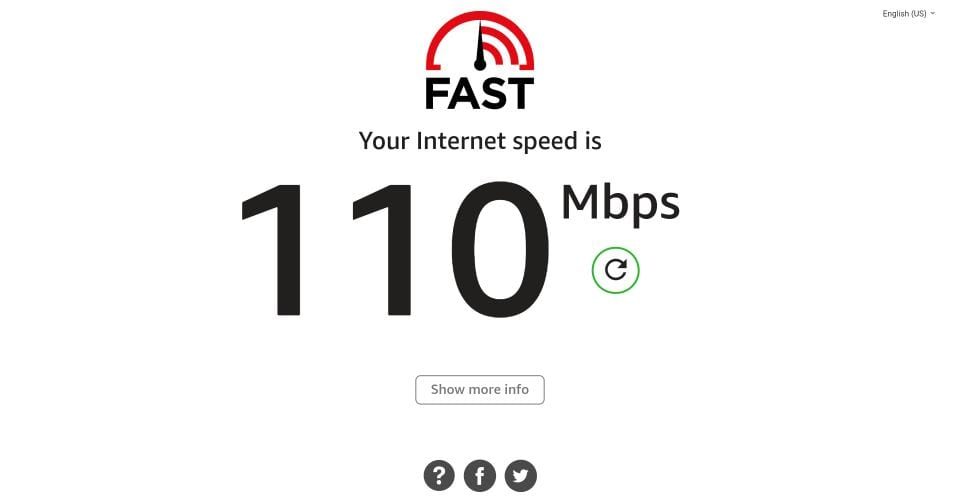960x496 pixels.
Task: Open the English (US) language dropdown
Action: tap(909, 13)
